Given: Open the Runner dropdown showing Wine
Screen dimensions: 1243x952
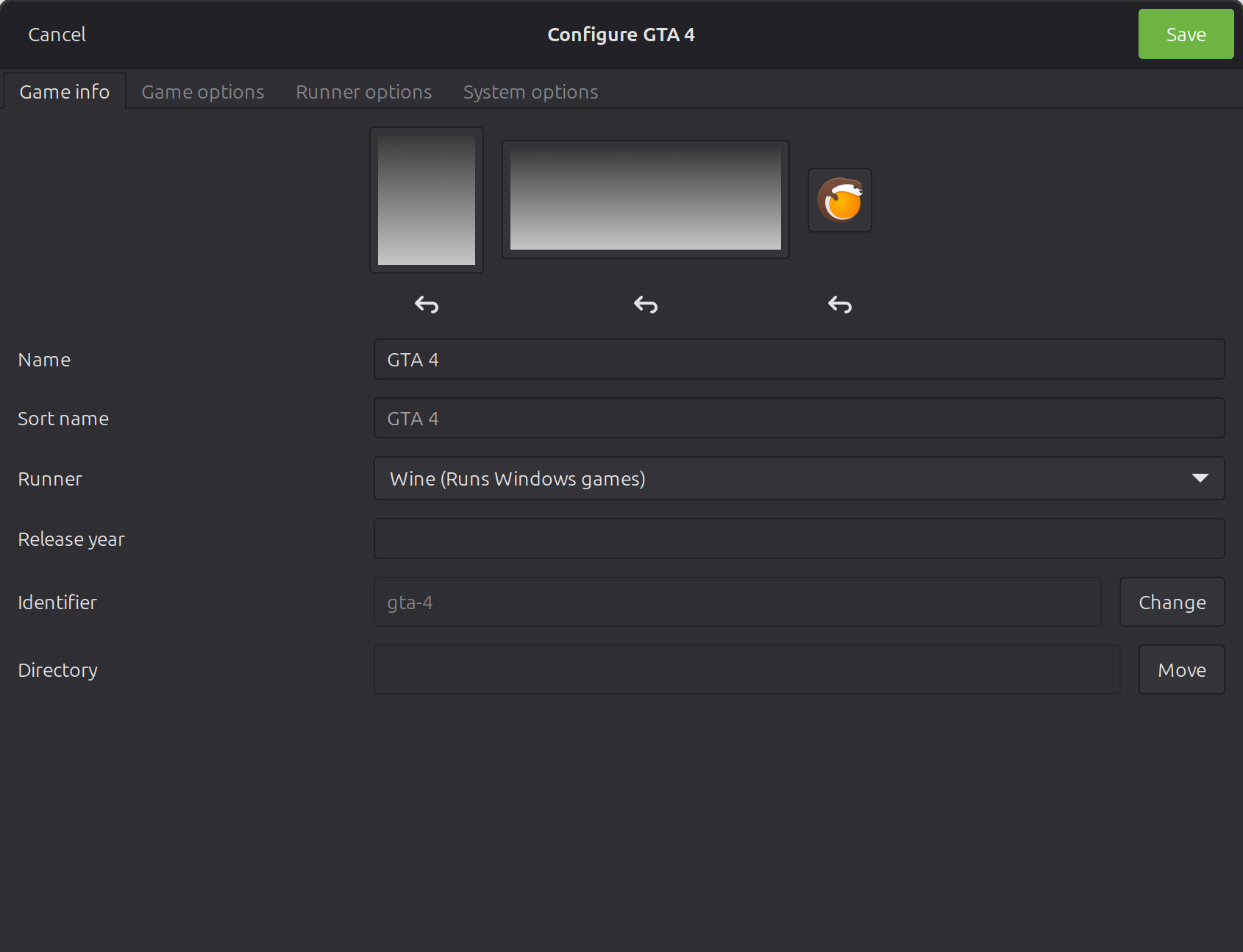Looking at the screenshot, I should click(799, 478).
